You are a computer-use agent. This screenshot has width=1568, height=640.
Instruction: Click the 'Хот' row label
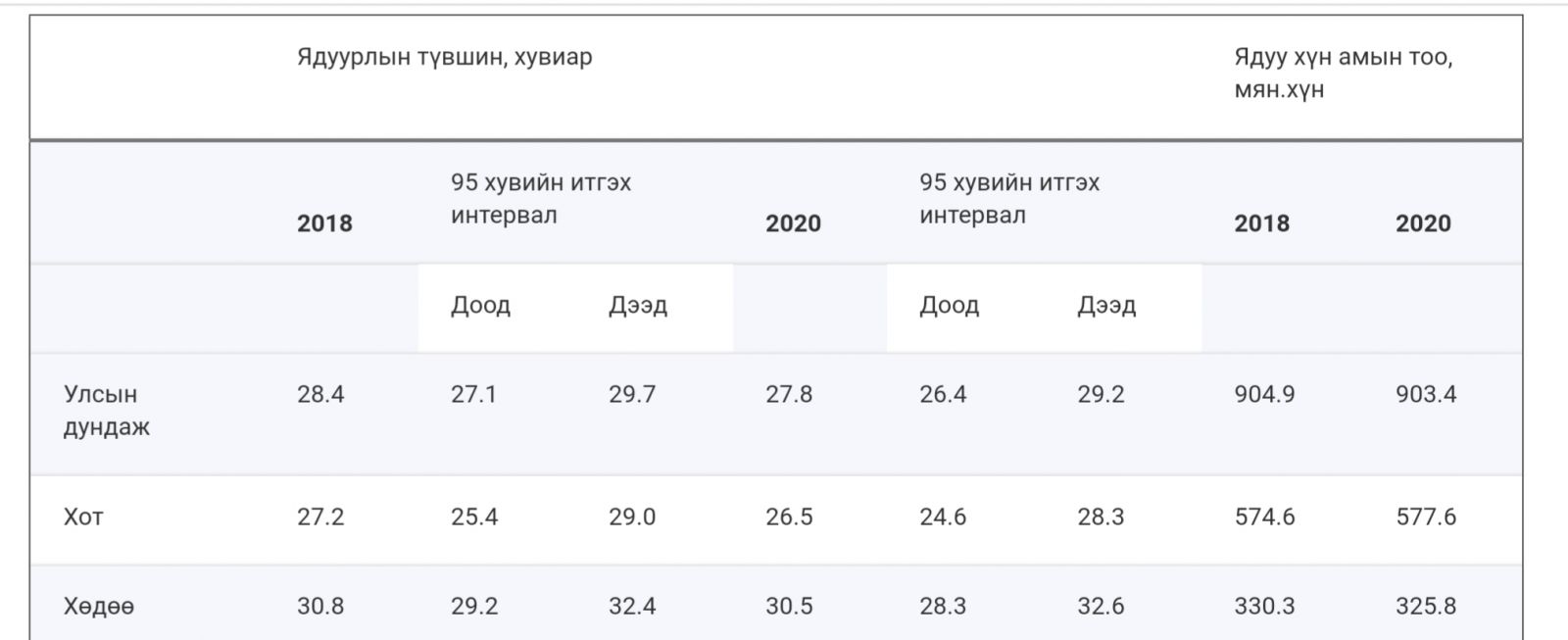[83, 517]
